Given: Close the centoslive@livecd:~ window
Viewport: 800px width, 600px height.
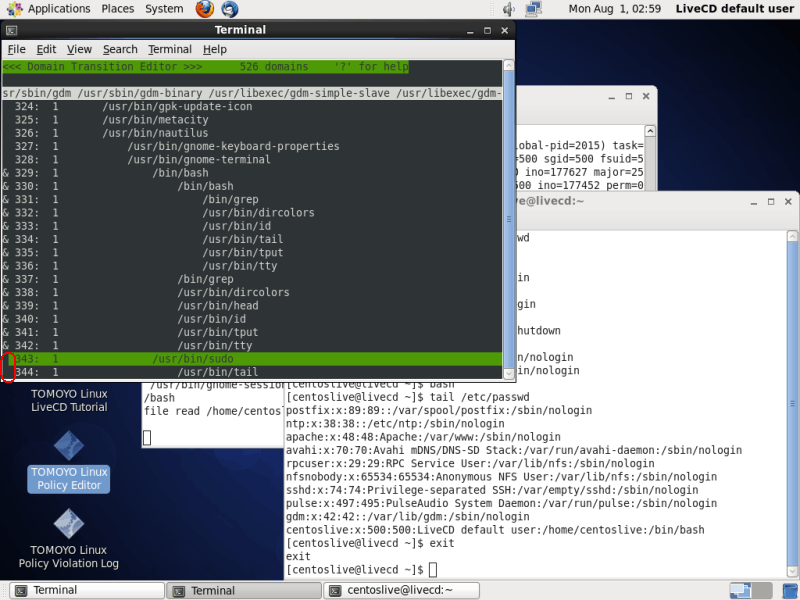Looking at the screenshot, I should [x=788, y=202].
